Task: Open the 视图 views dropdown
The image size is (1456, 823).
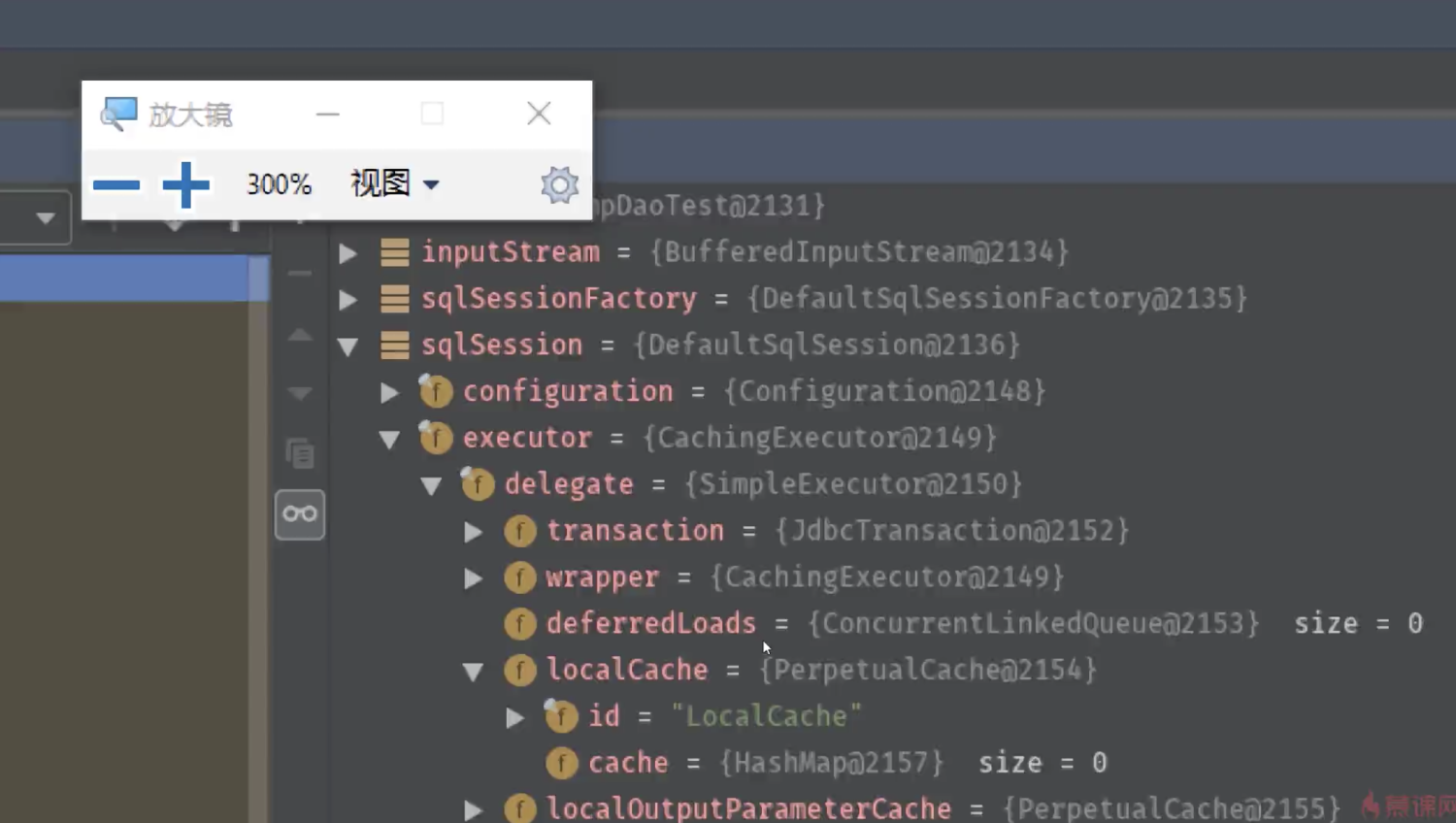Action: point(395,182)
